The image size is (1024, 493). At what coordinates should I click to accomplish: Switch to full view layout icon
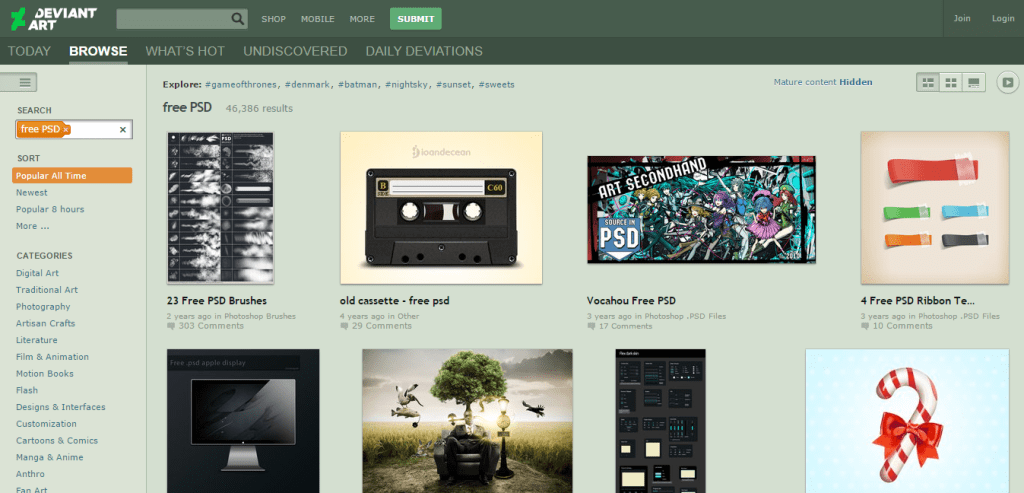[974, 82]
